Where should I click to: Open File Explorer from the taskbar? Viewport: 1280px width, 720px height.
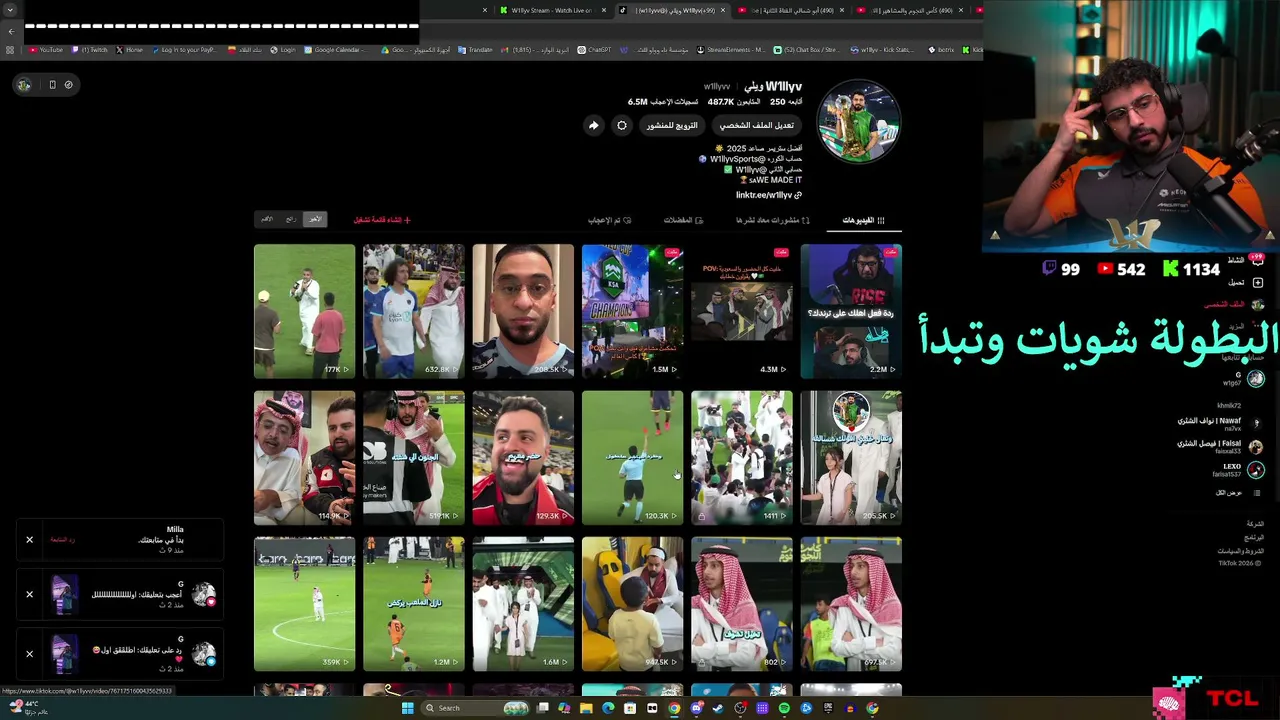click(586, 708)
